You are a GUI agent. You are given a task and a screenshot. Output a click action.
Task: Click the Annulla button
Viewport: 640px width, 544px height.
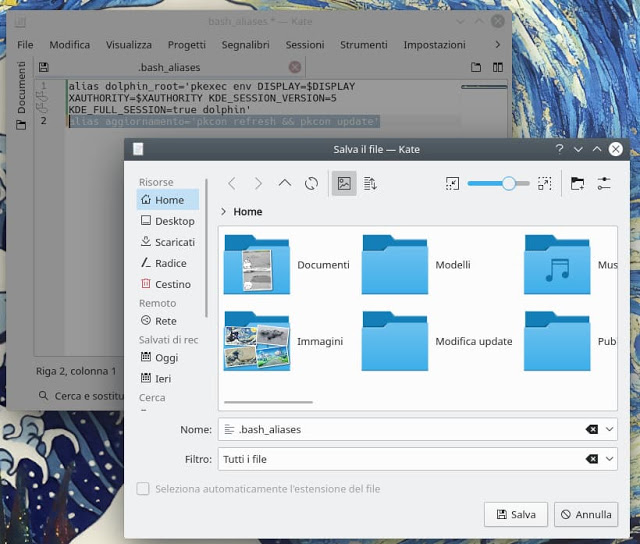coord(586,514)
